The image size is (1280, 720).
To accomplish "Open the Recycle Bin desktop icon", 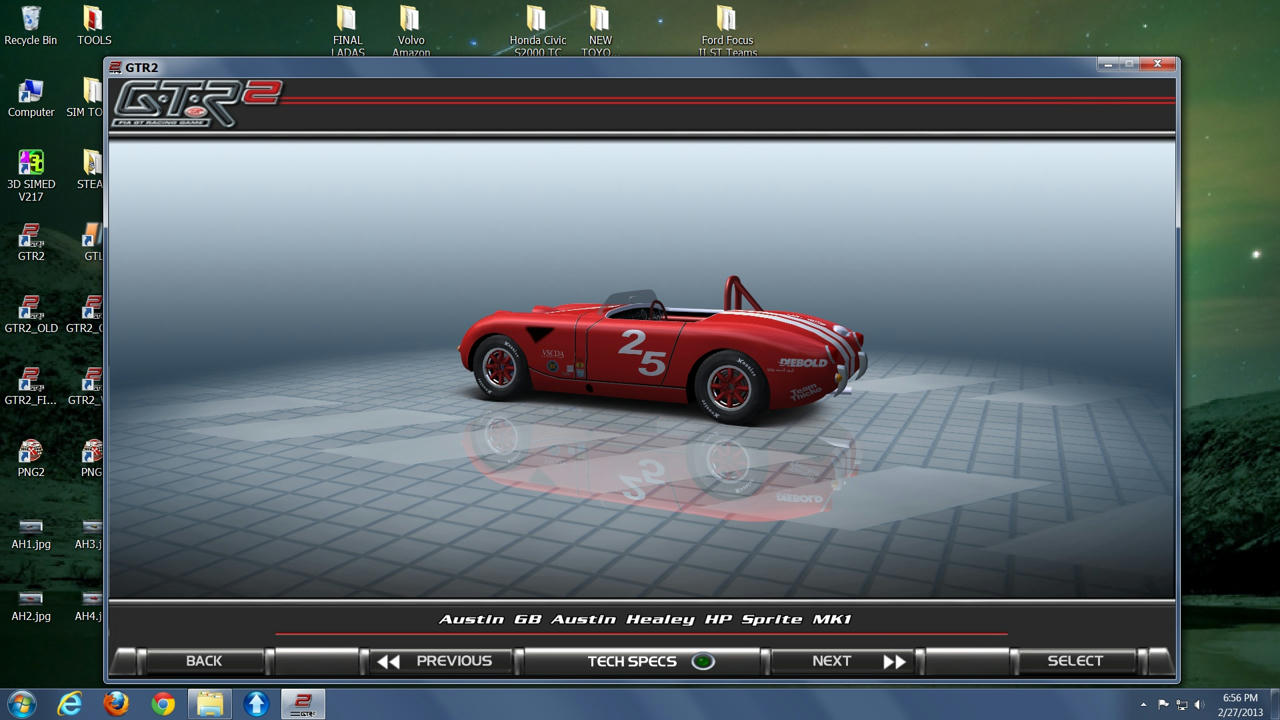I will pos(31,25).
